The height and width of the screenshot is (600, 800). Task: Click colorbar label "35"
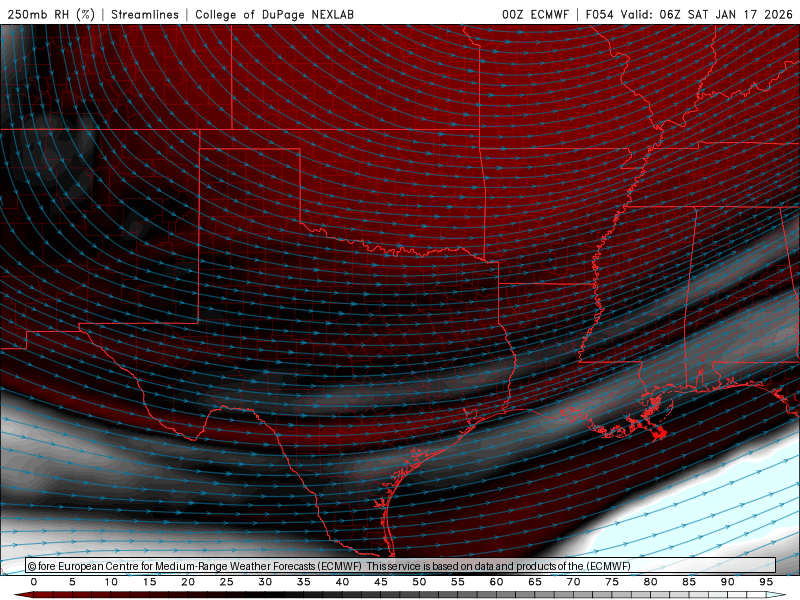pyautogui.click(x=304, y=582)
